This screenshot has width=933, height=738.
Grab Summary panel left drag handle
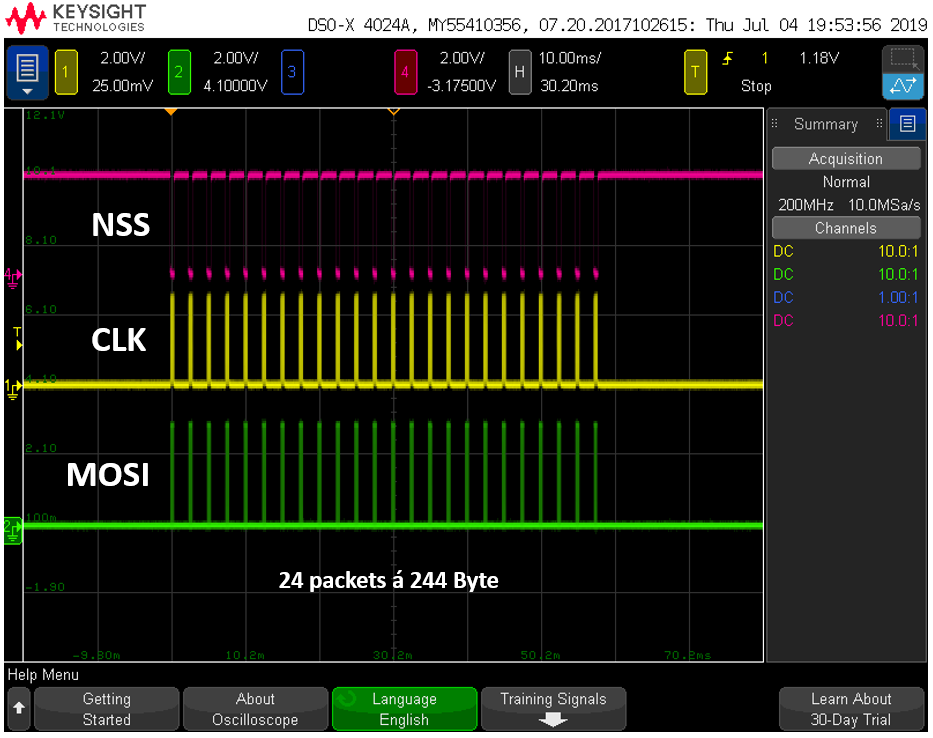[x=775, y=124]
